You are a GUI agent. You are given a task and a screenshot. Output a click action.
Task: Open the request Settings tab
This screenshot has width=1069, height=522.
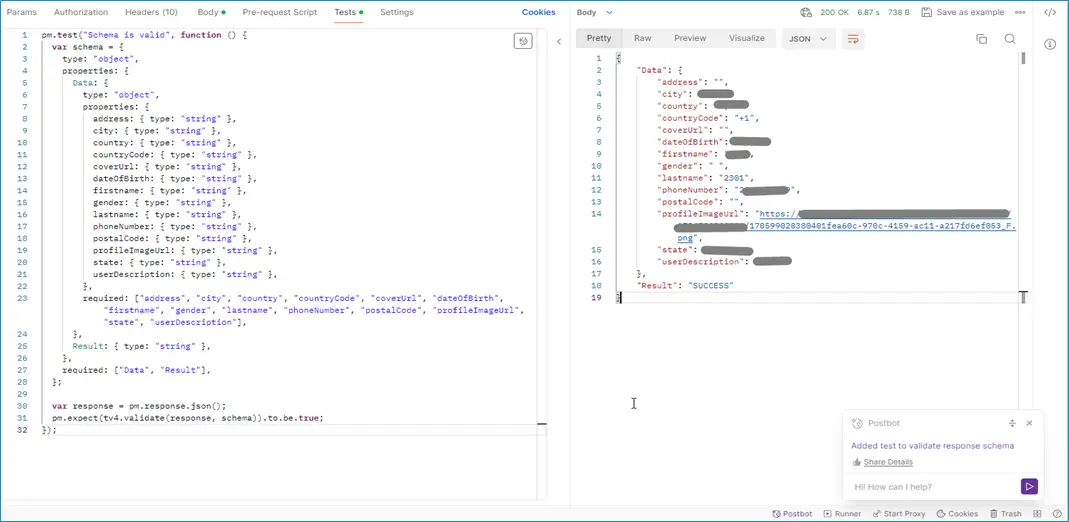(x=397, y=12)
